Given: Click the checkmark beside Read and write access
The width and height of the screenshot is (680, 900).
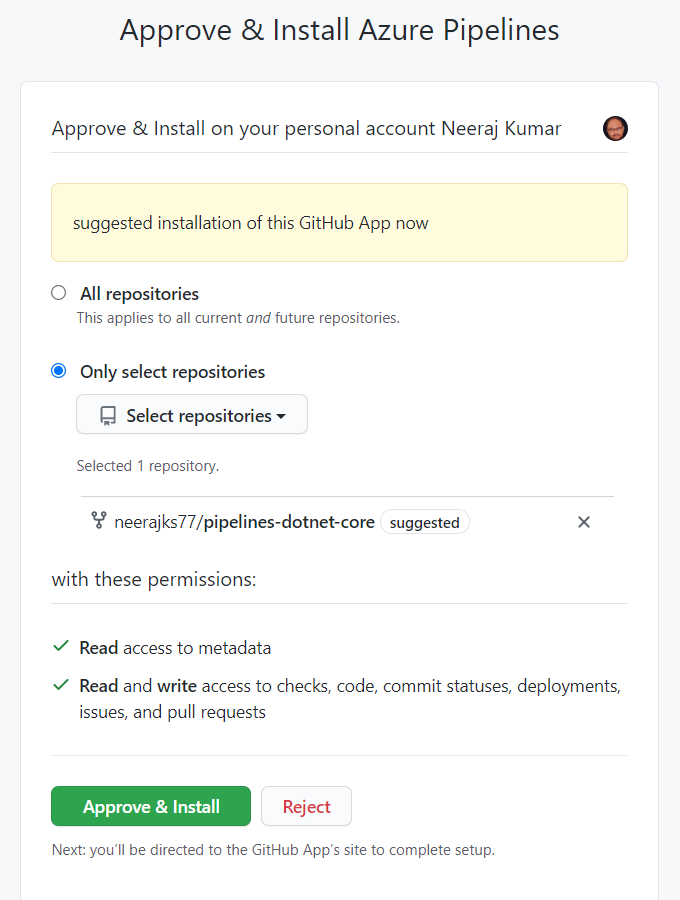Looking at the screenshot, I should (x=61, y=685).
